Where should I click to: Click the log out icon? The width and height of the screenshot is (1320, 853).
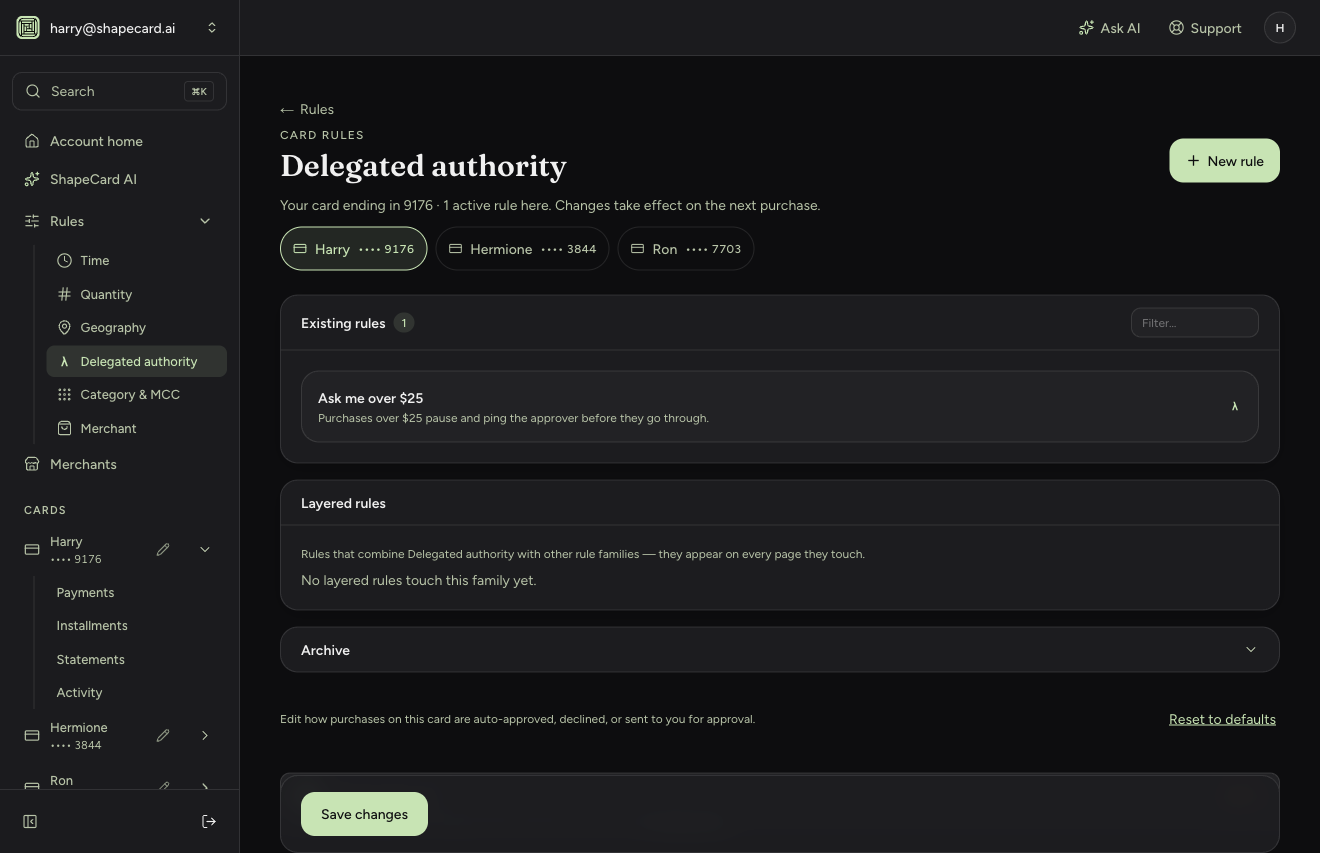tap(209, 821)
